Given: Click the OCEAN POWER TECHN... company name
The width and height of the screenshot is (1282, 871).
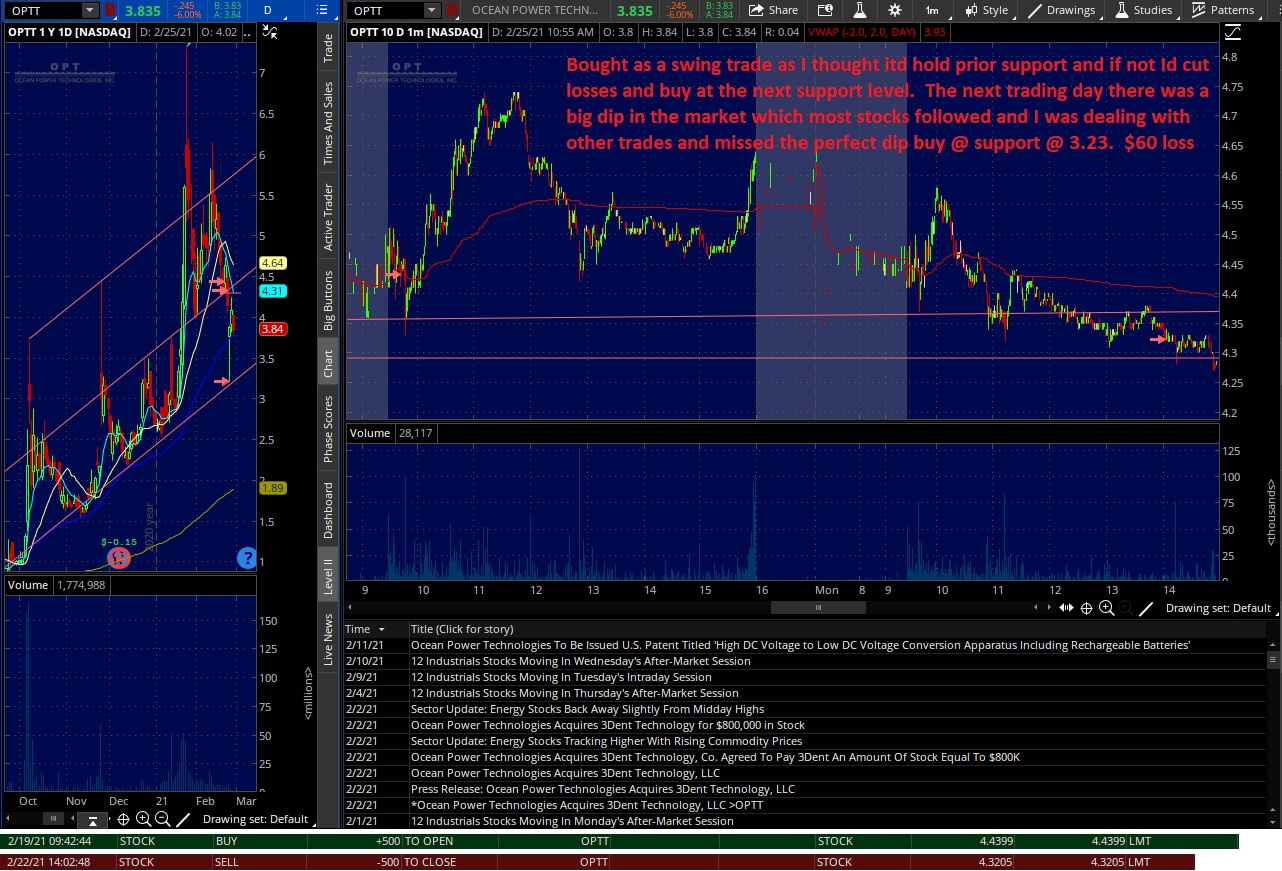Looking at the screenshot, I should (537, 10).
